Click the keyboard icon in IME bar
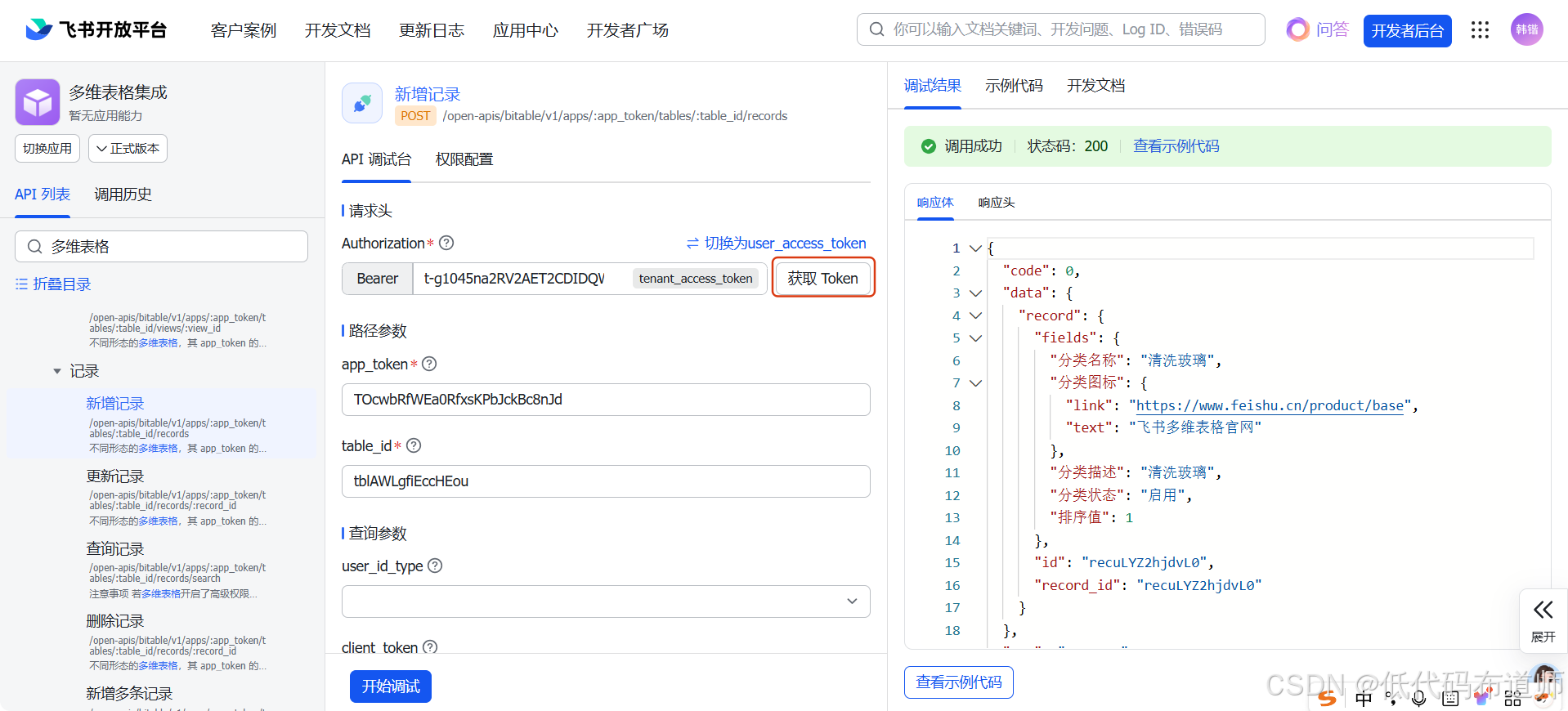The height and width of the screenshot is (711, 1568). (1450, 698)
